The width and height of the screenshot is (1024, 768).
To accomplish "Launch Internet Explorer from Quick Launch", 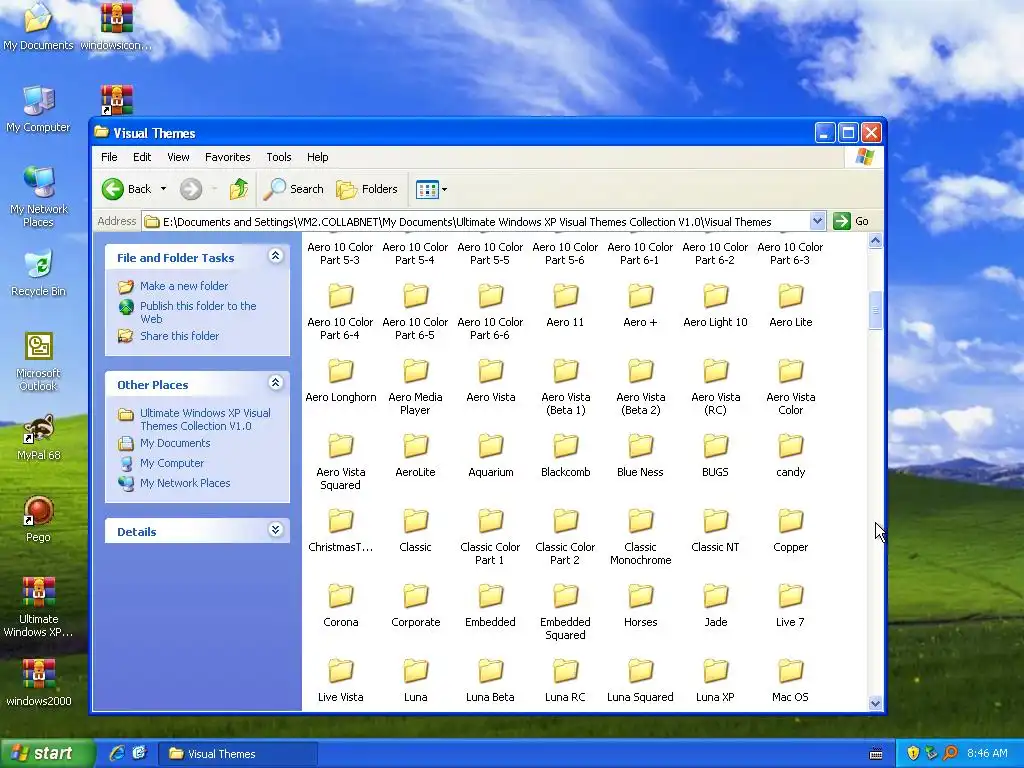I will coord(117,754).
